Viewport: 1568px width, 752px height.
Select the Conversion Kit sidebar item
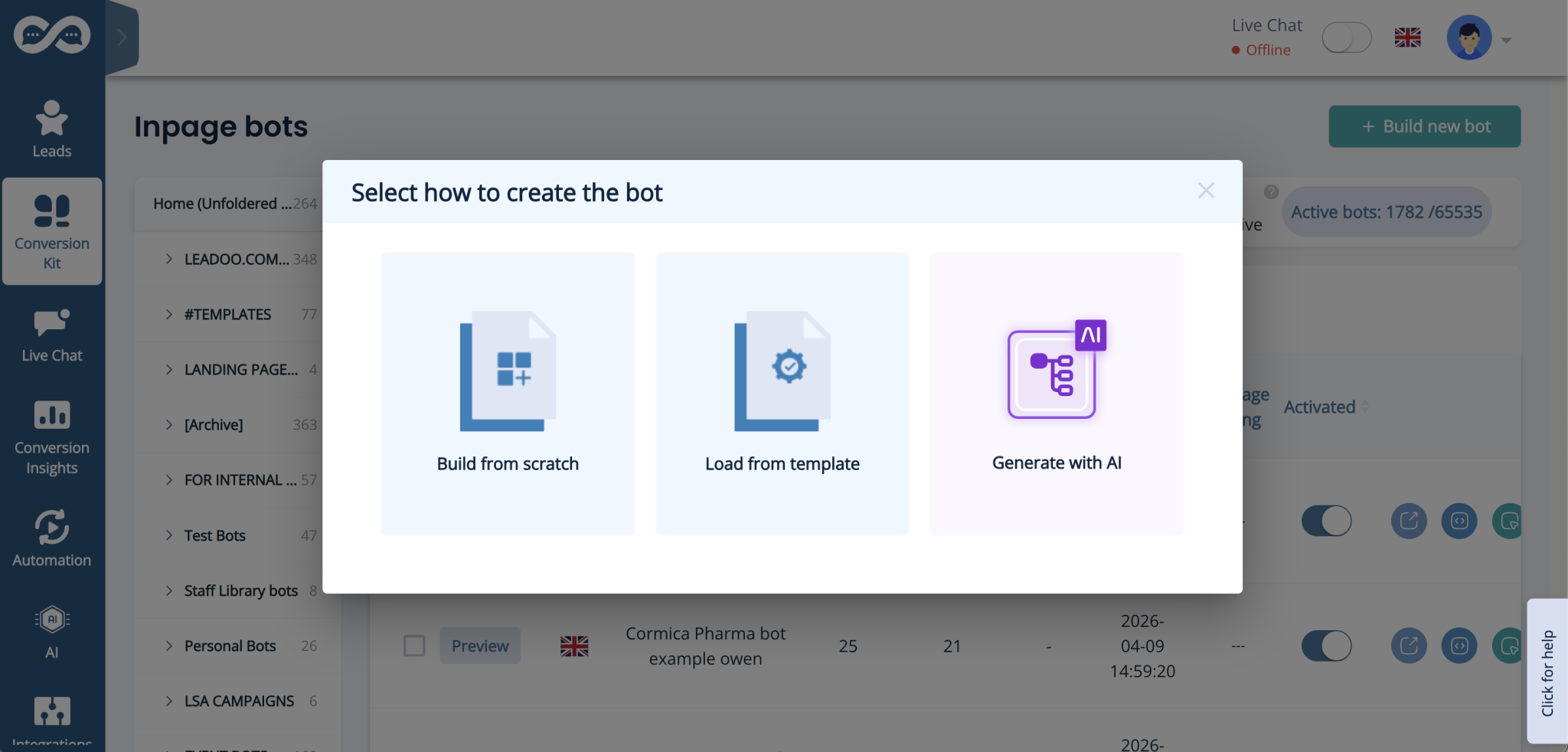point(52,231)
